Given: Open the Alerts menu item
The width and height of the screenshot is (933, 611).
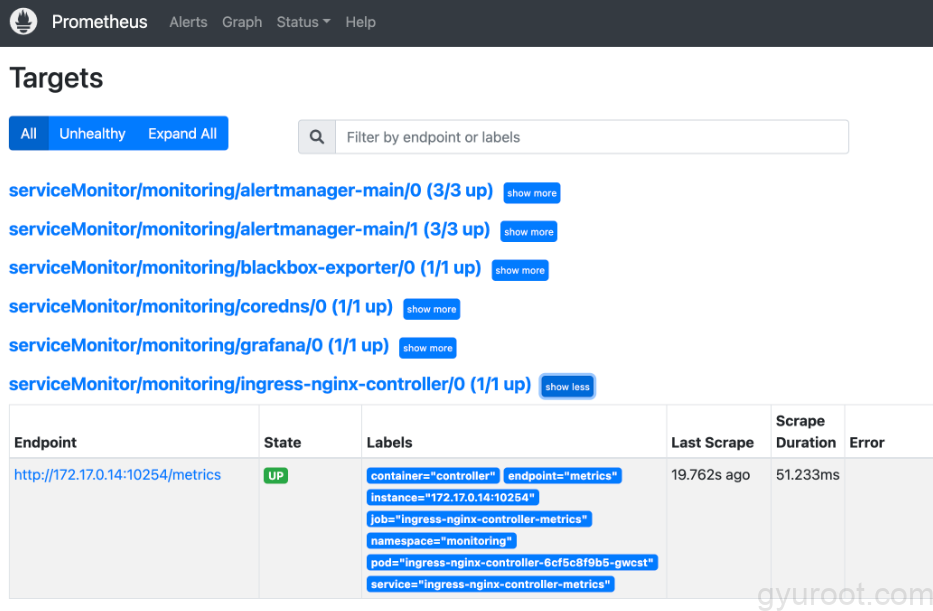Looking at the screenshot, I should [x=188, y=22].
